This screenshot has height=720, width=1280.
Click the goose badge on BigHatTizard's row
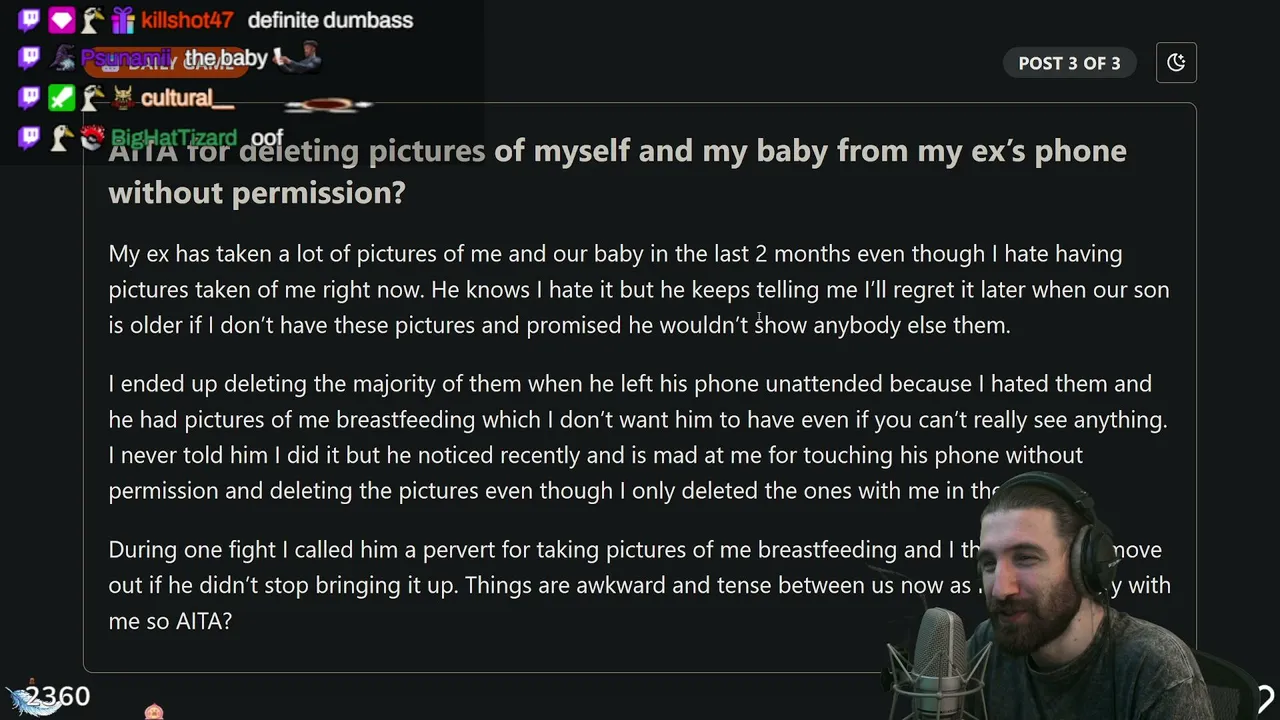62,137
